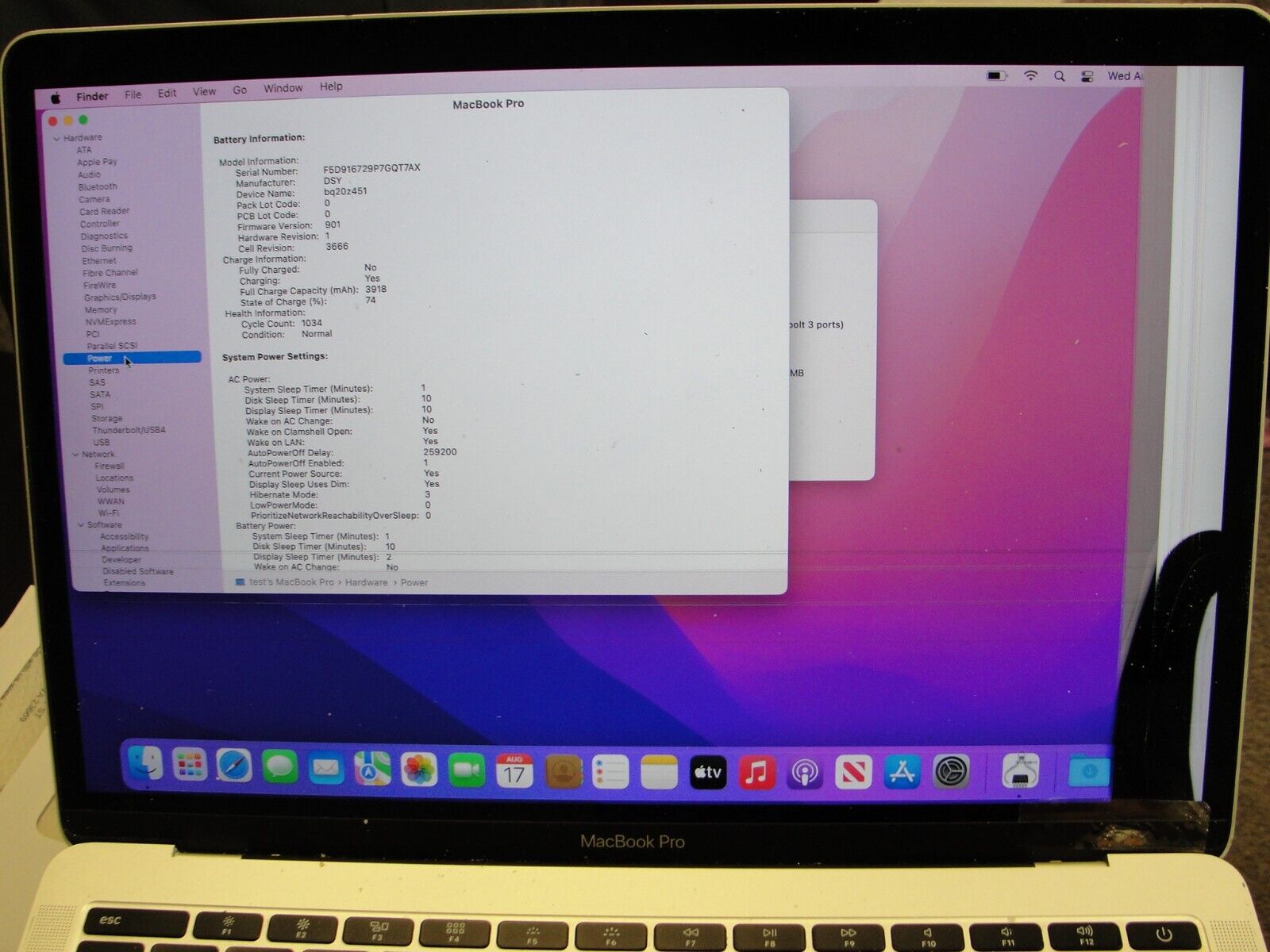Select Storage in the hardware list
This screenshot has height=952, width=1270.
[x=106, y=418]
